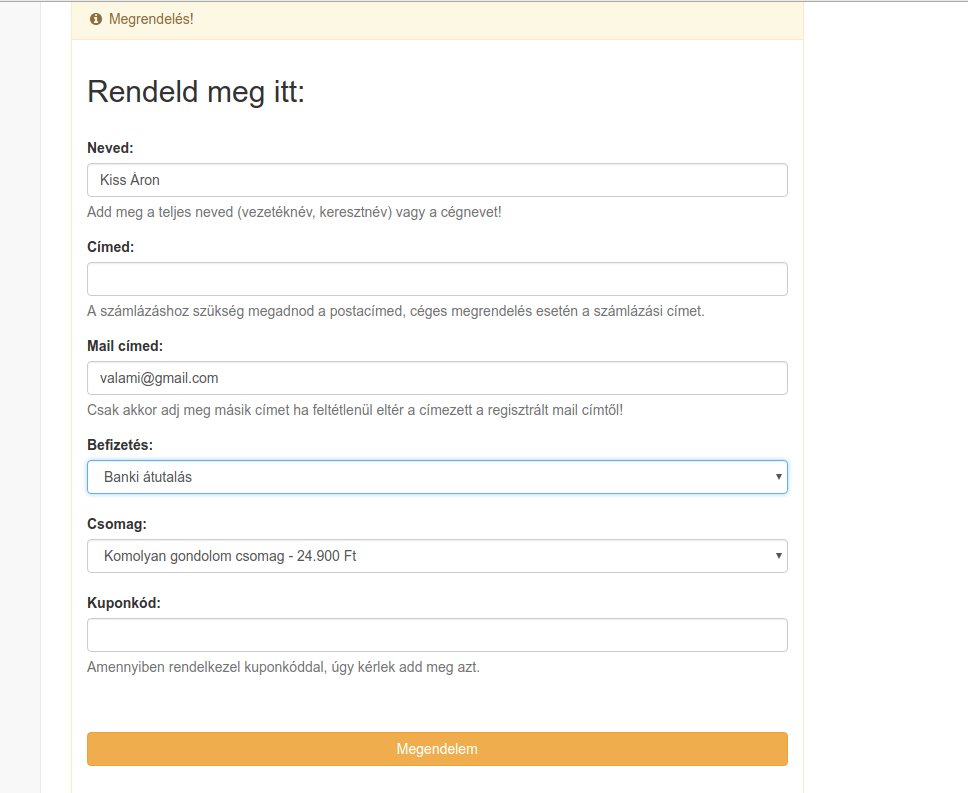This screenshot has height=793, width=968.
Task: Select the Mail címed email input
Action: click(437, 378)
